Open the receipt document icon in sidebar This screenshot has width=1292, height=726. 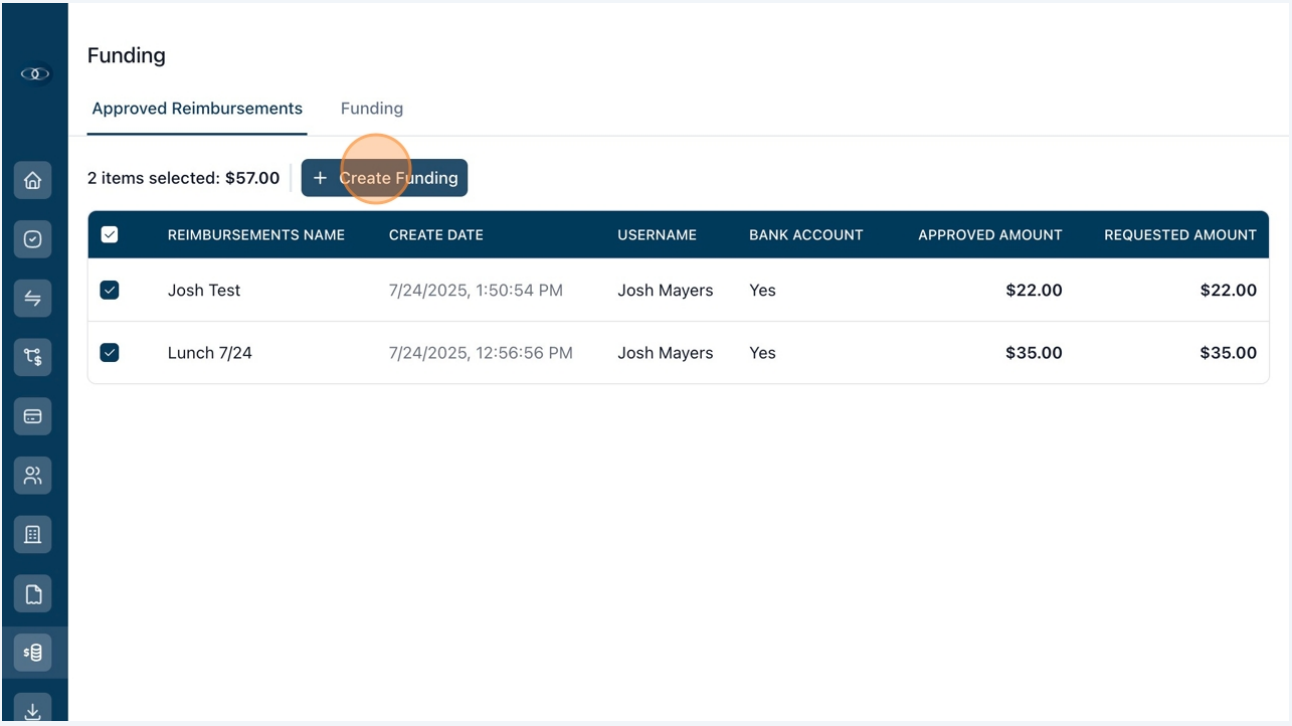pyautogui.click(x=33, y=594)
